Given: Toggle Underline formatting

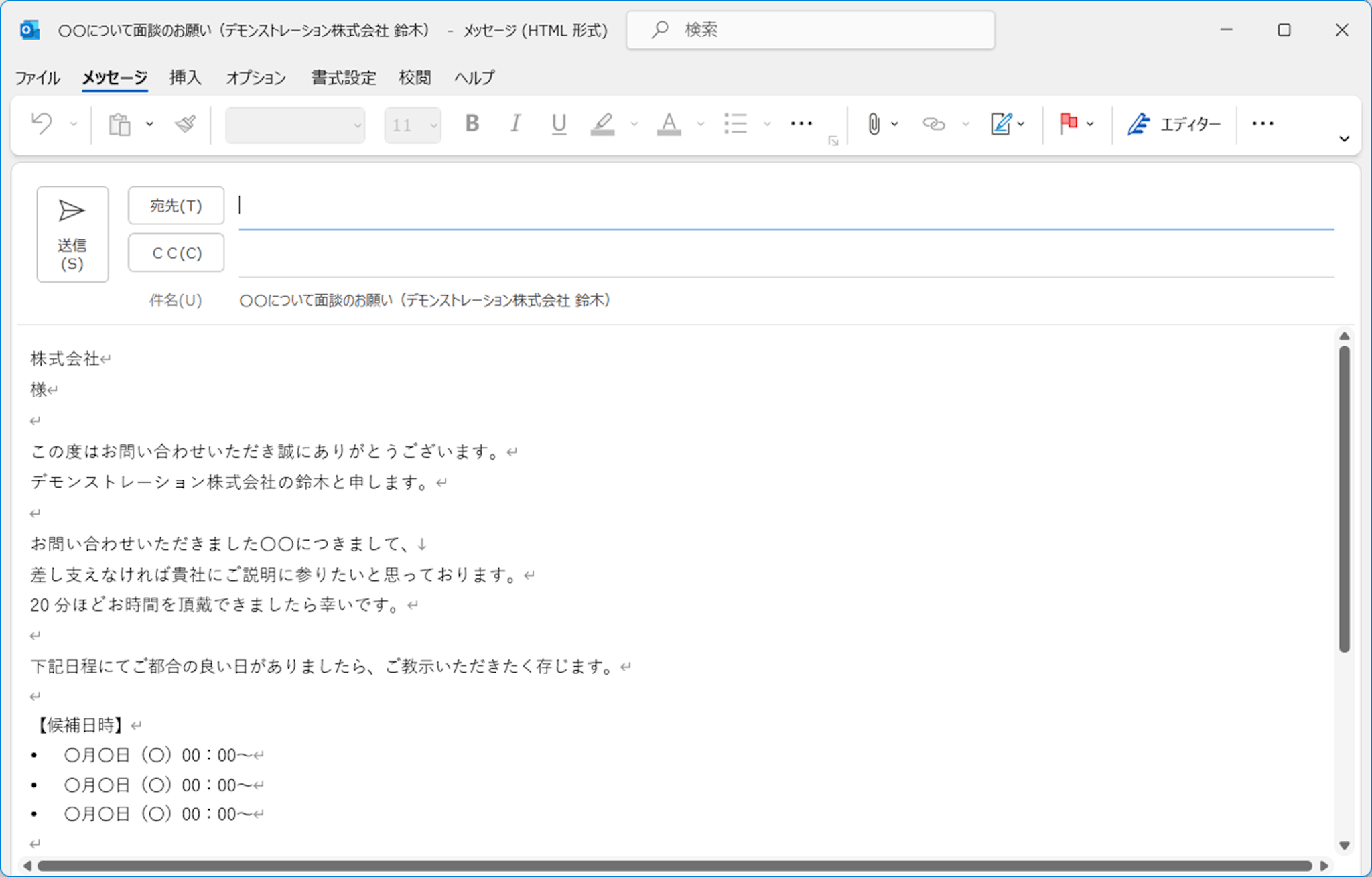Looking at the screenshot, I should click(x=559, y=124).
